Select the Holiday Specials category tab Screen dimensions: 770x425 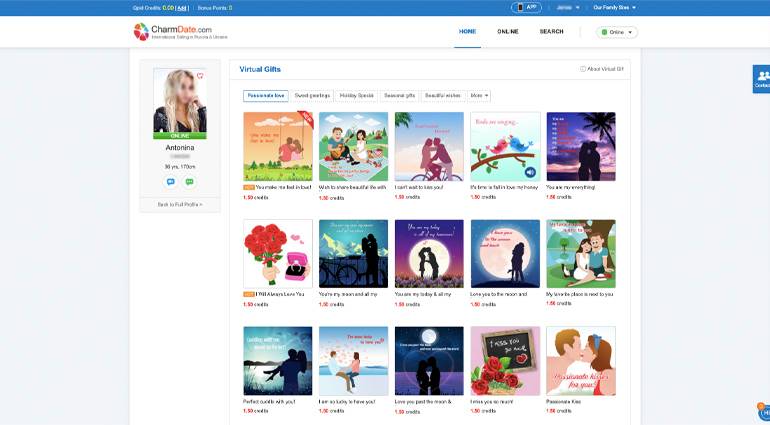pos(356,96)
